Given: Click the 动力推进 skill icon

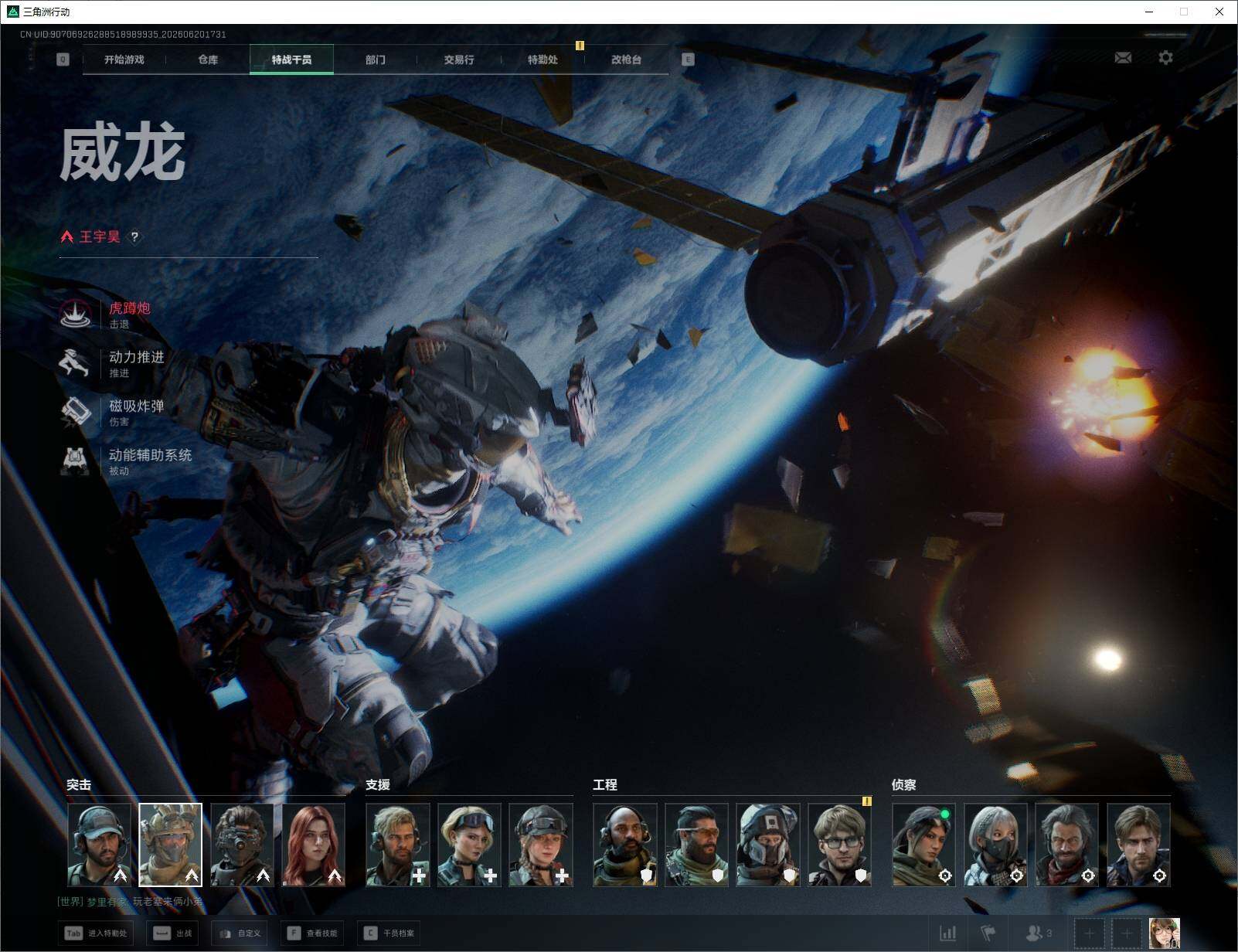Looking at the screenshot, I should tap(76, 362).
